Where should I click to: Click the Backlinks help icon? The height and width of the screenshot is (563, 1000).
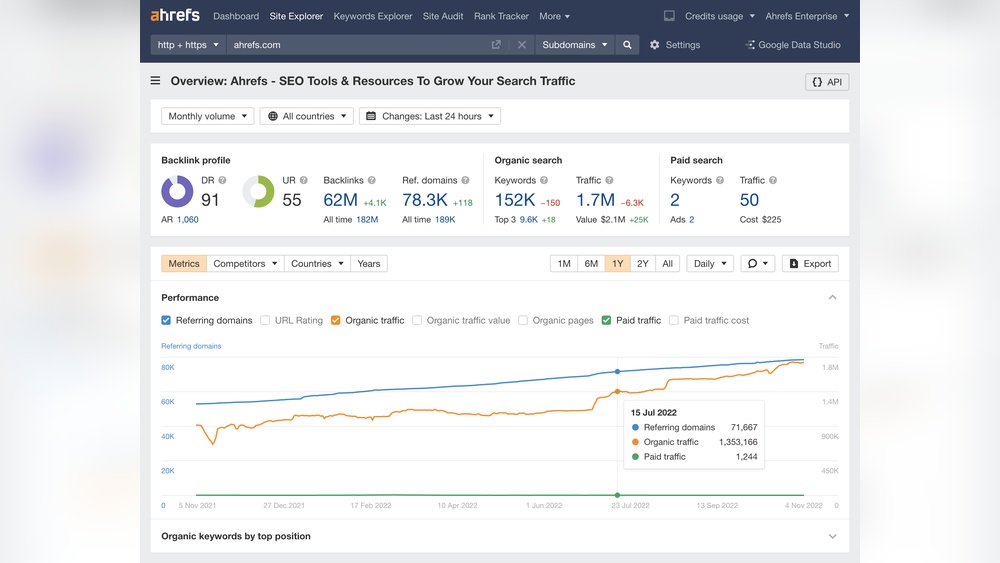[x=372, y=180]
